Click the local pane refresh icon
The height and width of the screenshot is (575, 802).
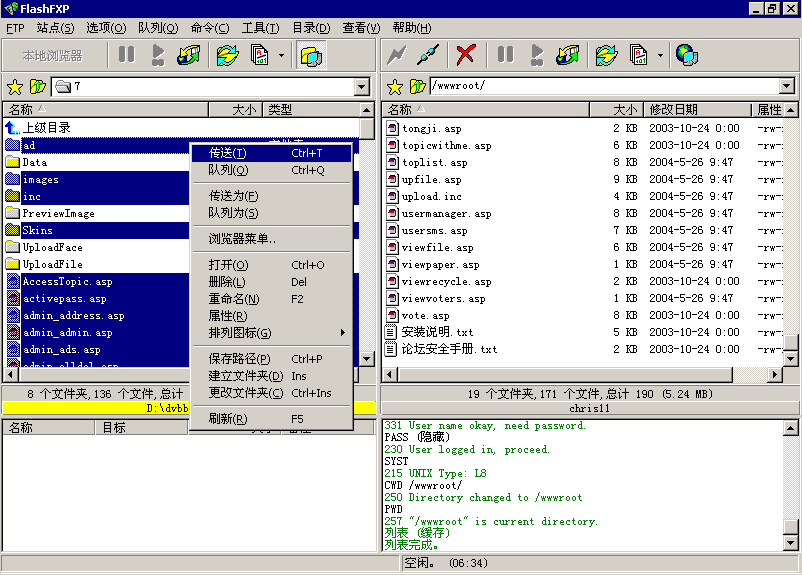(x=228, y=55)
